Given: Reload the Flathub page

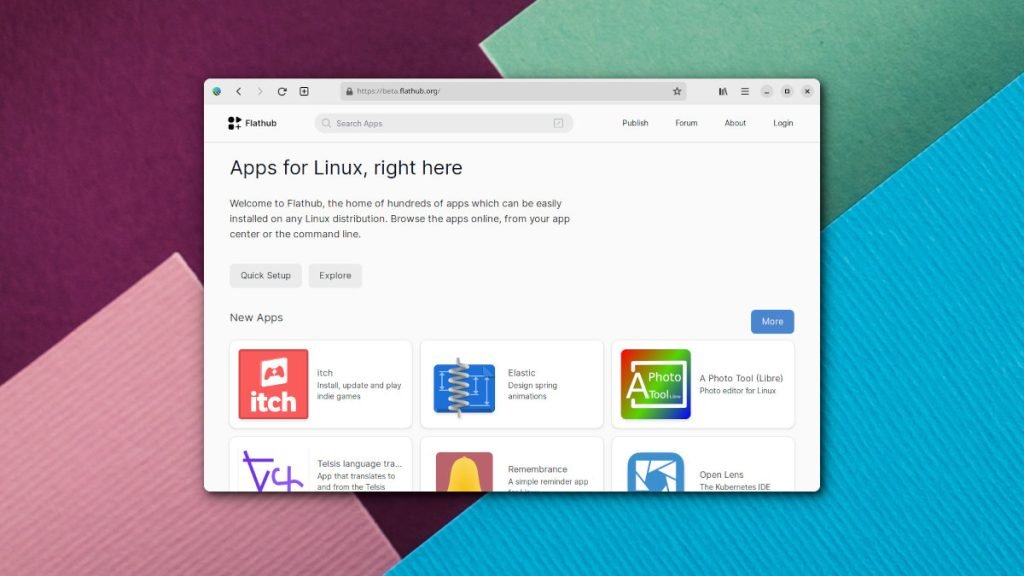Looking at the screenshot, I should [x=282, y=91].
